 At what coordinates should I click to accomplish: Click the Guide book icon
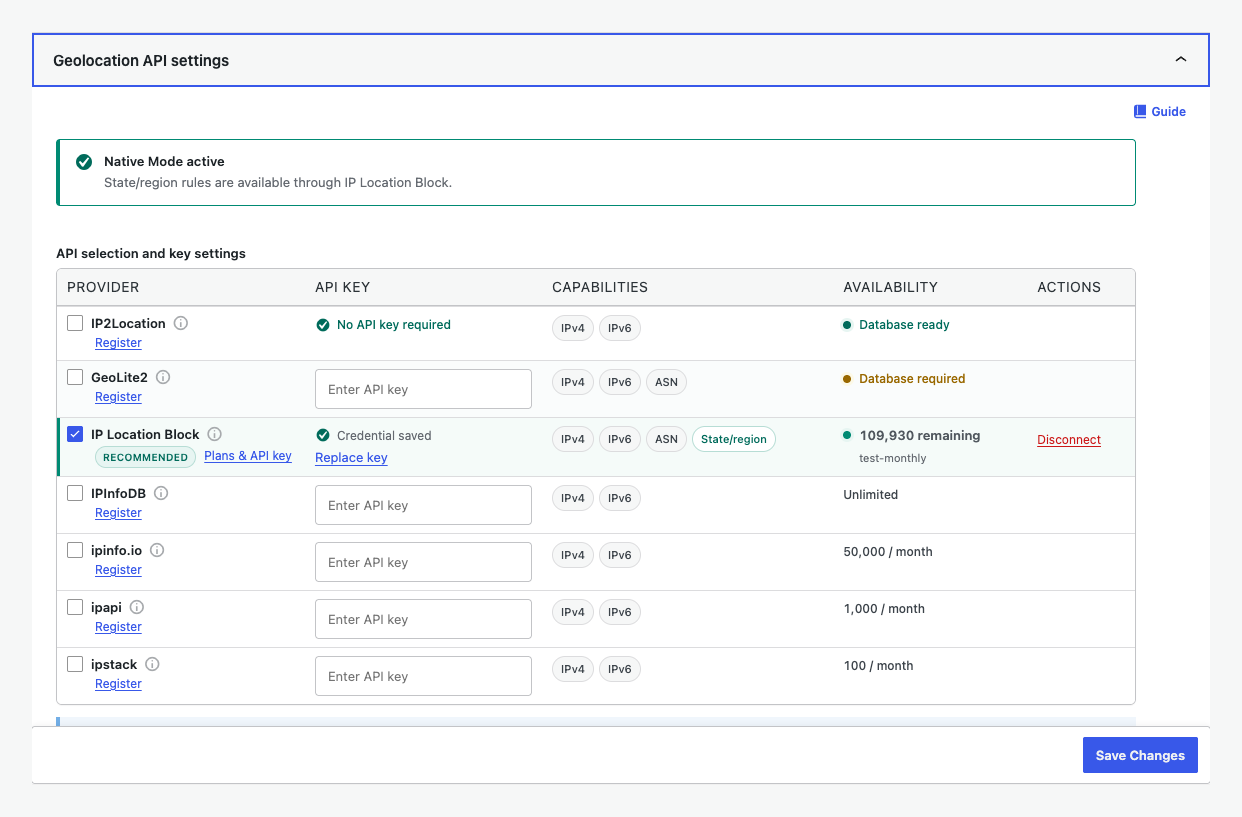(x=1140, y=111)
